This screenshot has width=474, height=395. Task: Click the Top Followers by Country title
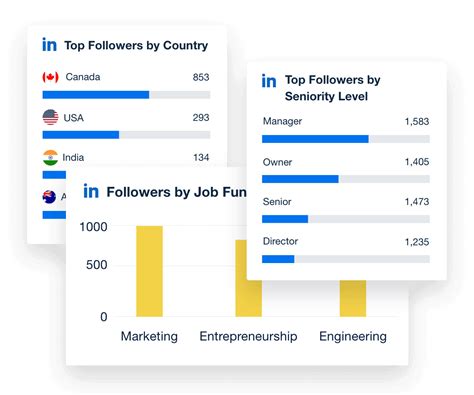(x=136, y=45)
